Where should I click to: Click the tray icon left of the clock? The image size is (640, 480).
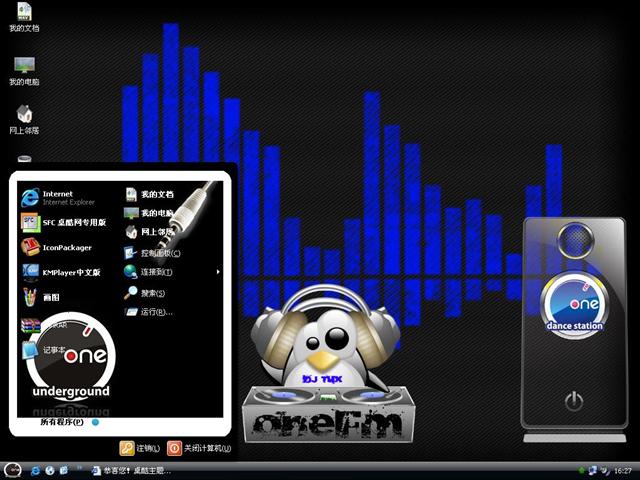[x=604, y=471]
